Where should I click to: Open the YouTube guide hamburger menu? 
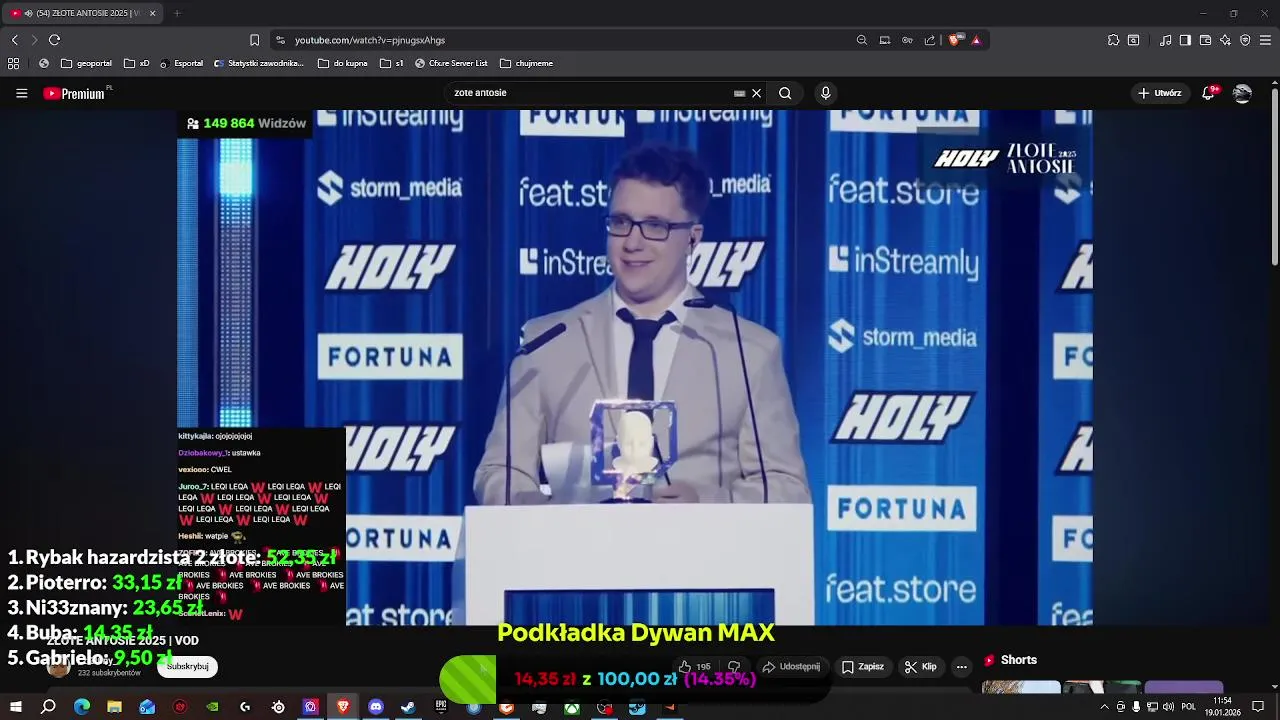click(x=21, y=93)
